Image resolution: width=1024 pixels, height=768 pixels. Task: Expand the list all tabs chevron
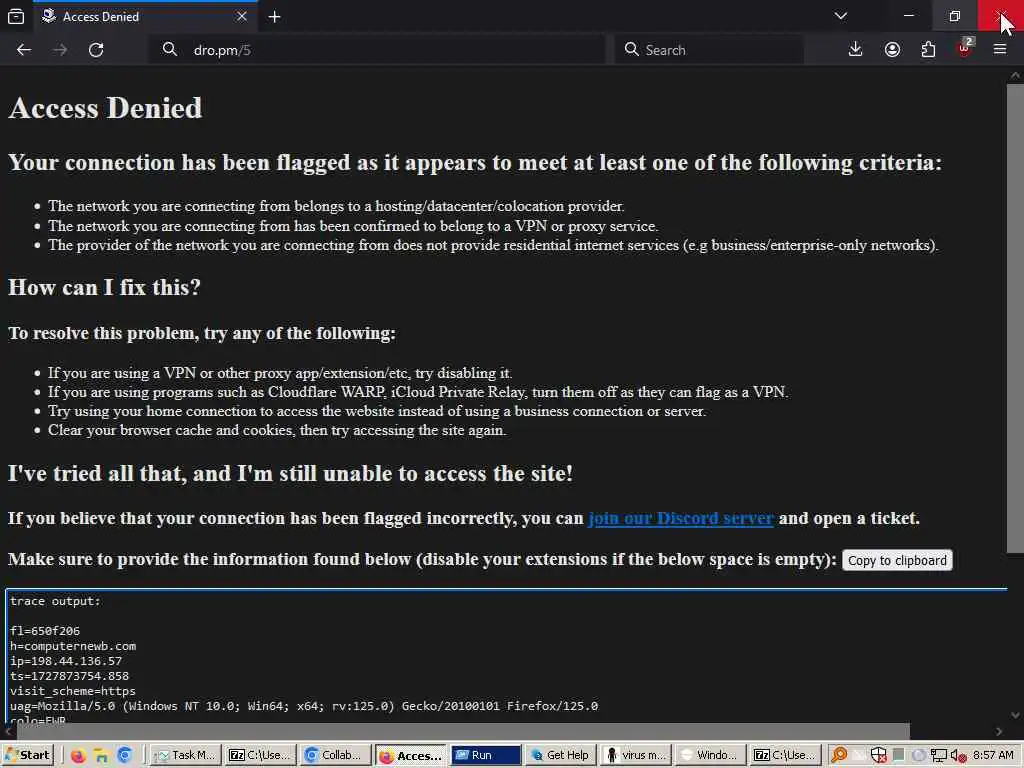pyautogui.click(x=840, y=16)
